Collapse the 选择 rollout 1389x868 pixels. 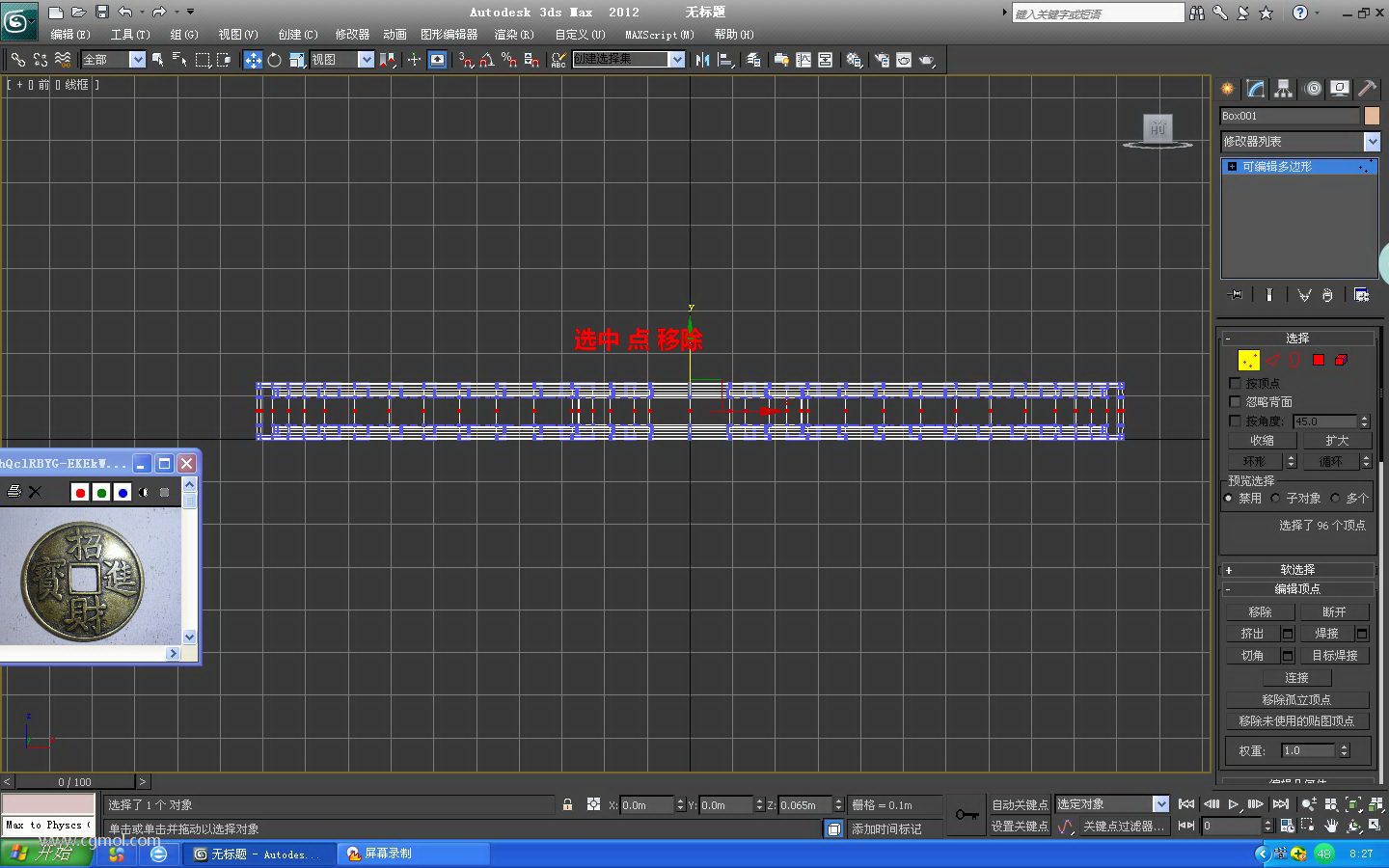point(1297,339)
